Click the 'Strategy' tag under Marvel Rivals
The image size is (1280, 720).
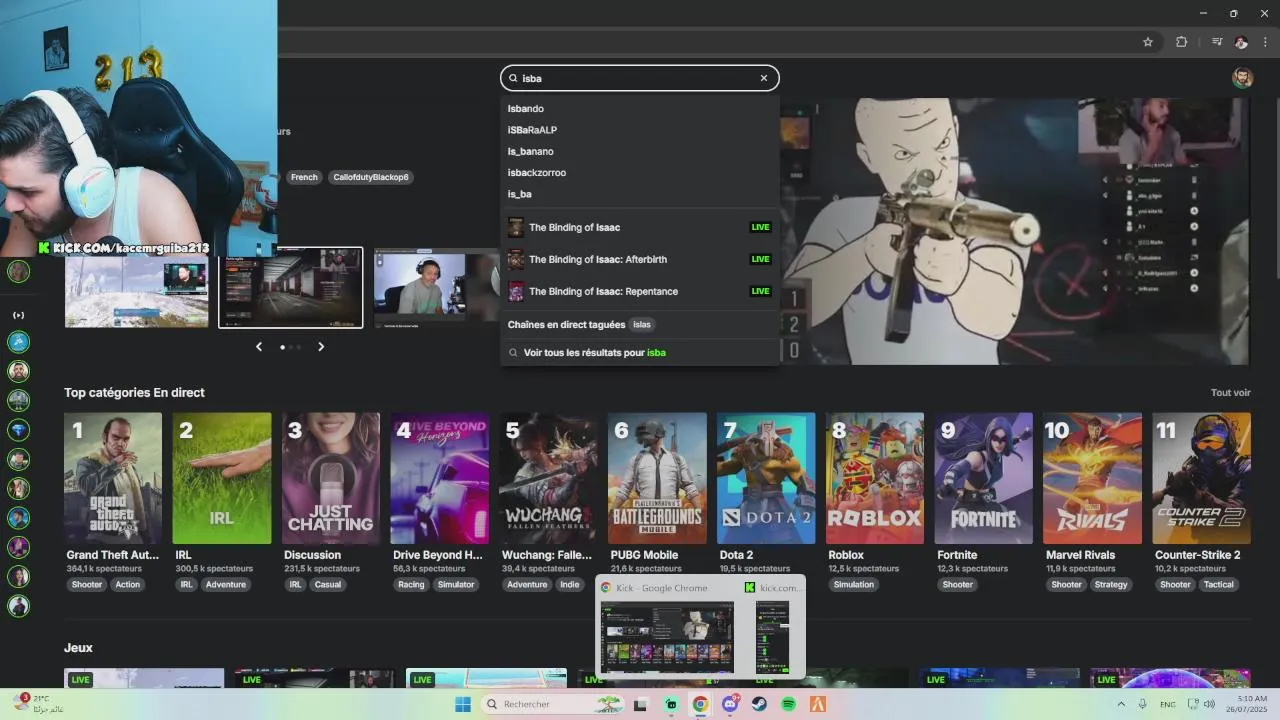(x=1111, y=585)
